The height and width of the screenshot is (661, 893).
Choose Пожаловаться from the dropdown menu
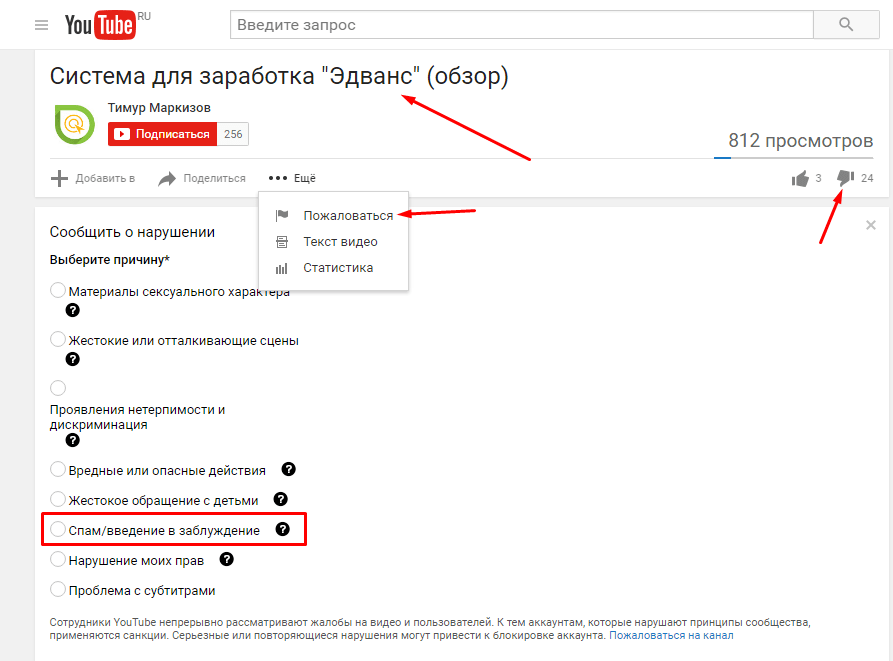(333, 215)
